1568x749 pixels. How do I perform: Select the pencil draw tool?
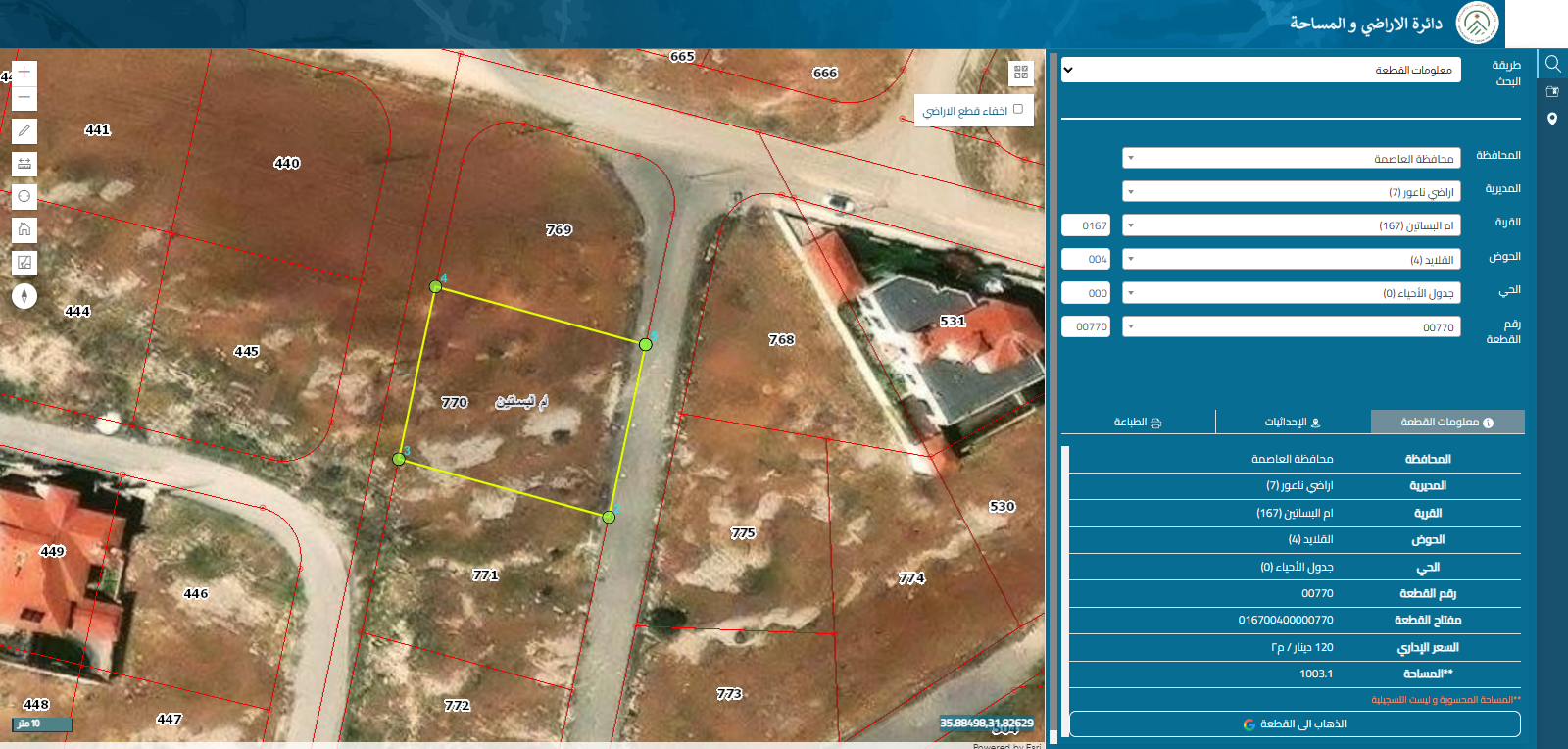click(24, 130)
